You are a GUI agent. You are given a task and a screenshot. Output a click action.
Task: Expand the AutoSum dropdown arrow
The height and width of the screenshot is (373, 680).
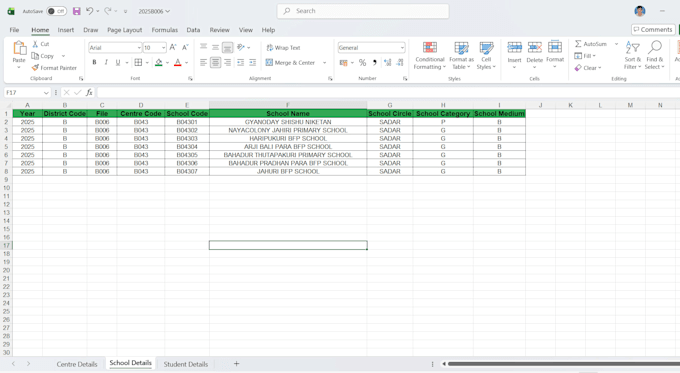point(616,44)
